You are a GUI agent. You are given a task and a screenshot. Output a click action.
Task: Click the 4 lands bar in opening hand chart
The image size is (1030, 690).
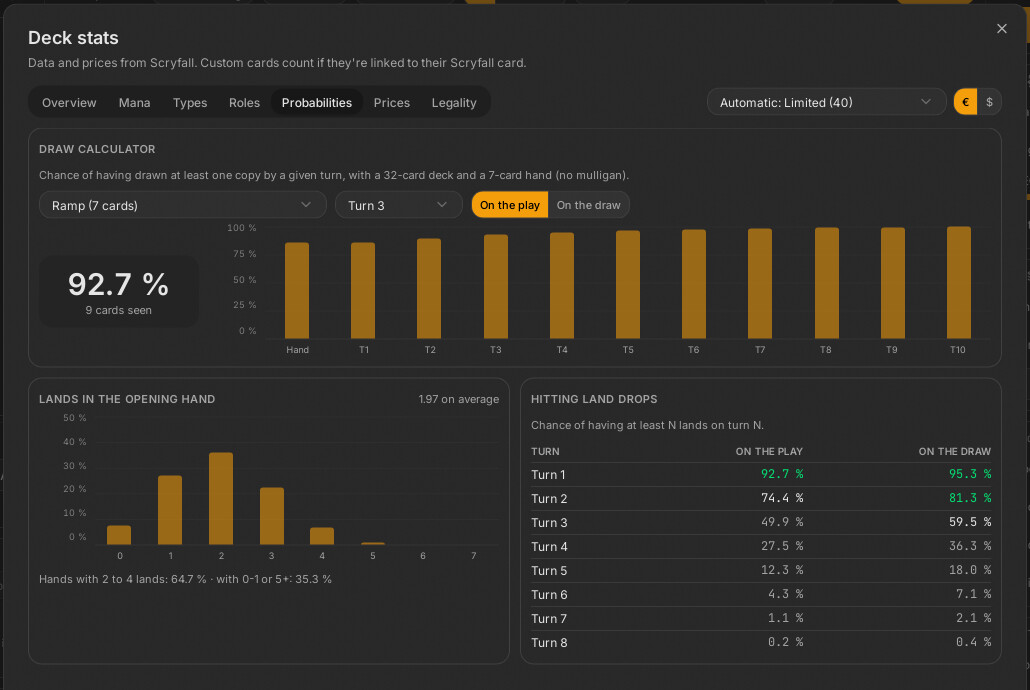coord(322,536)
